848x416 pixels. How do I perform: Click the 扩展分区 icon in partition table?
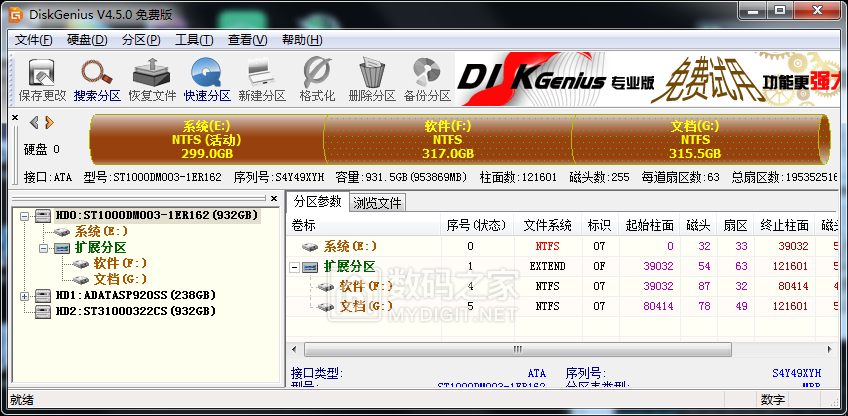tap(310, 266)
